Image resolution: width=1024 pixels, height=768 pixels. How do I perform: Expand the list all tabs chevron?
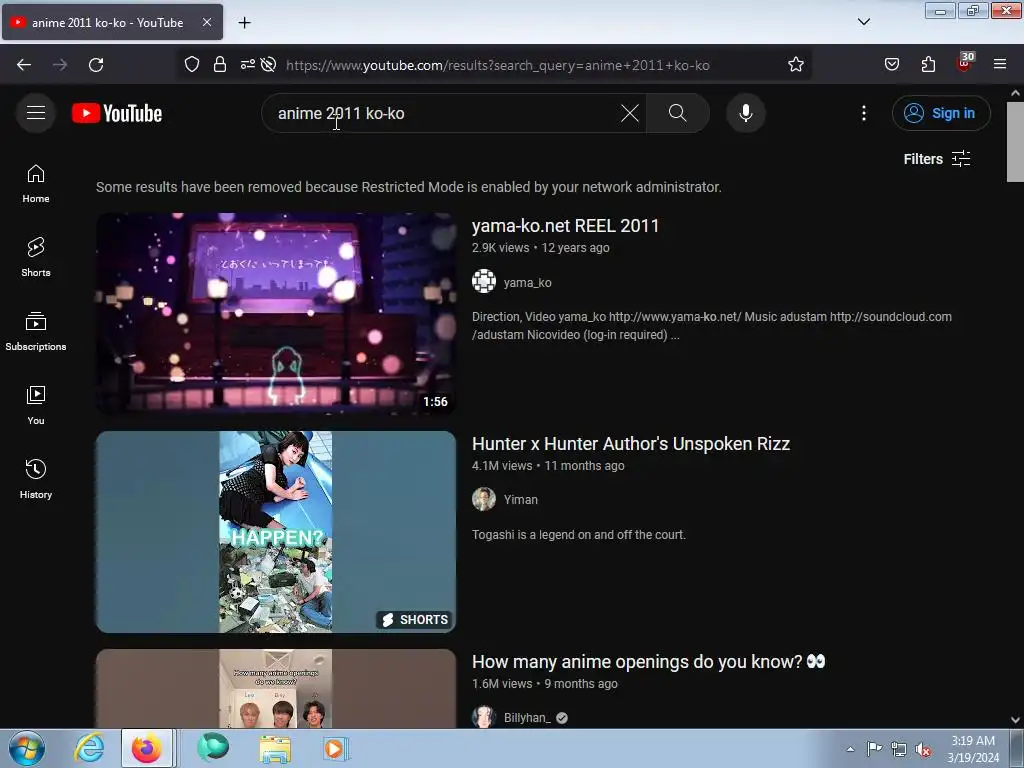[x=863, y=22]
